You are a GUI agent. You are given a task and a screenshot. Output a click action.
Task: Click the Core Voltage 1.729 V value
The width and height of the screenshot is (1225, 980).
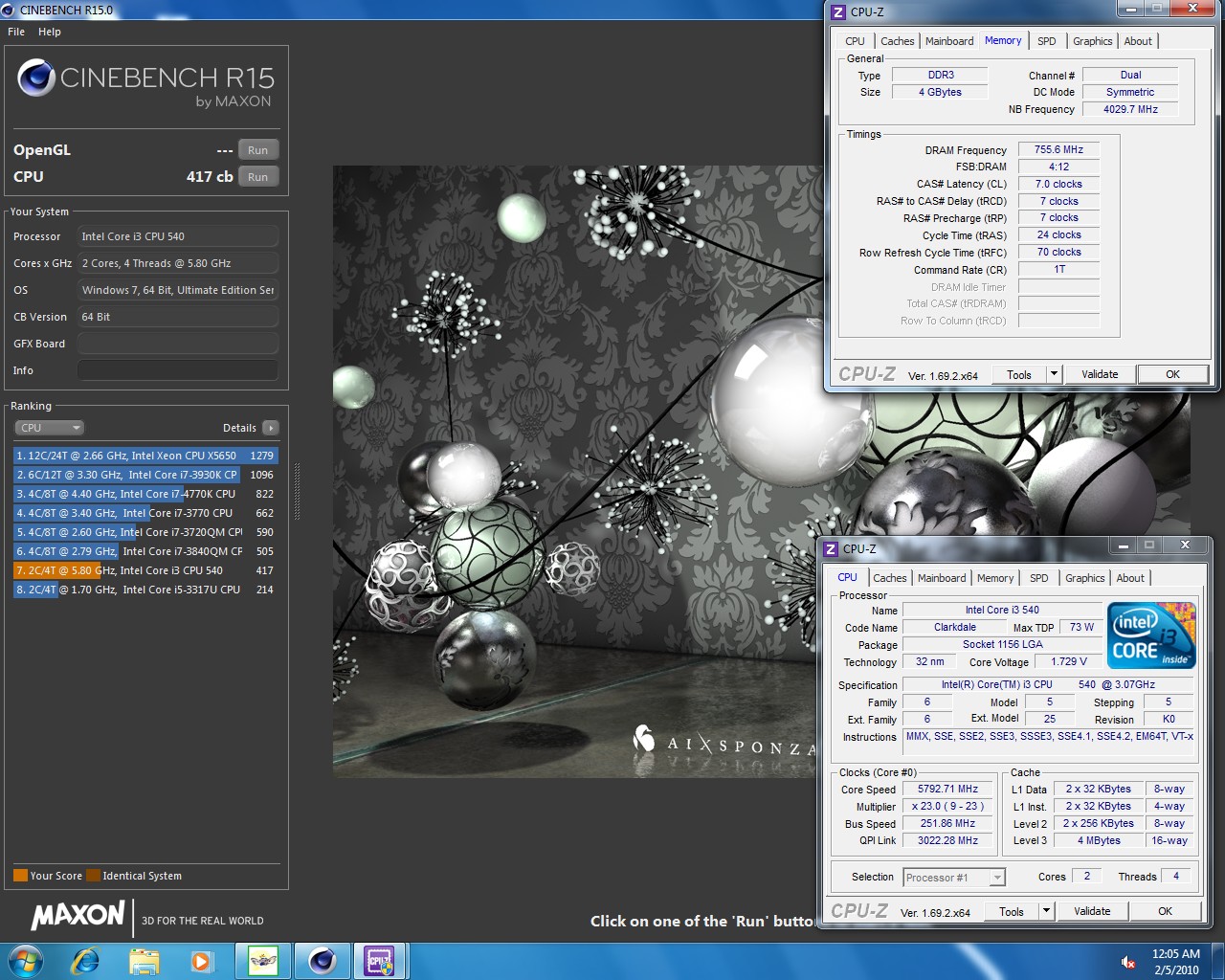click(x=1069, y=662)
